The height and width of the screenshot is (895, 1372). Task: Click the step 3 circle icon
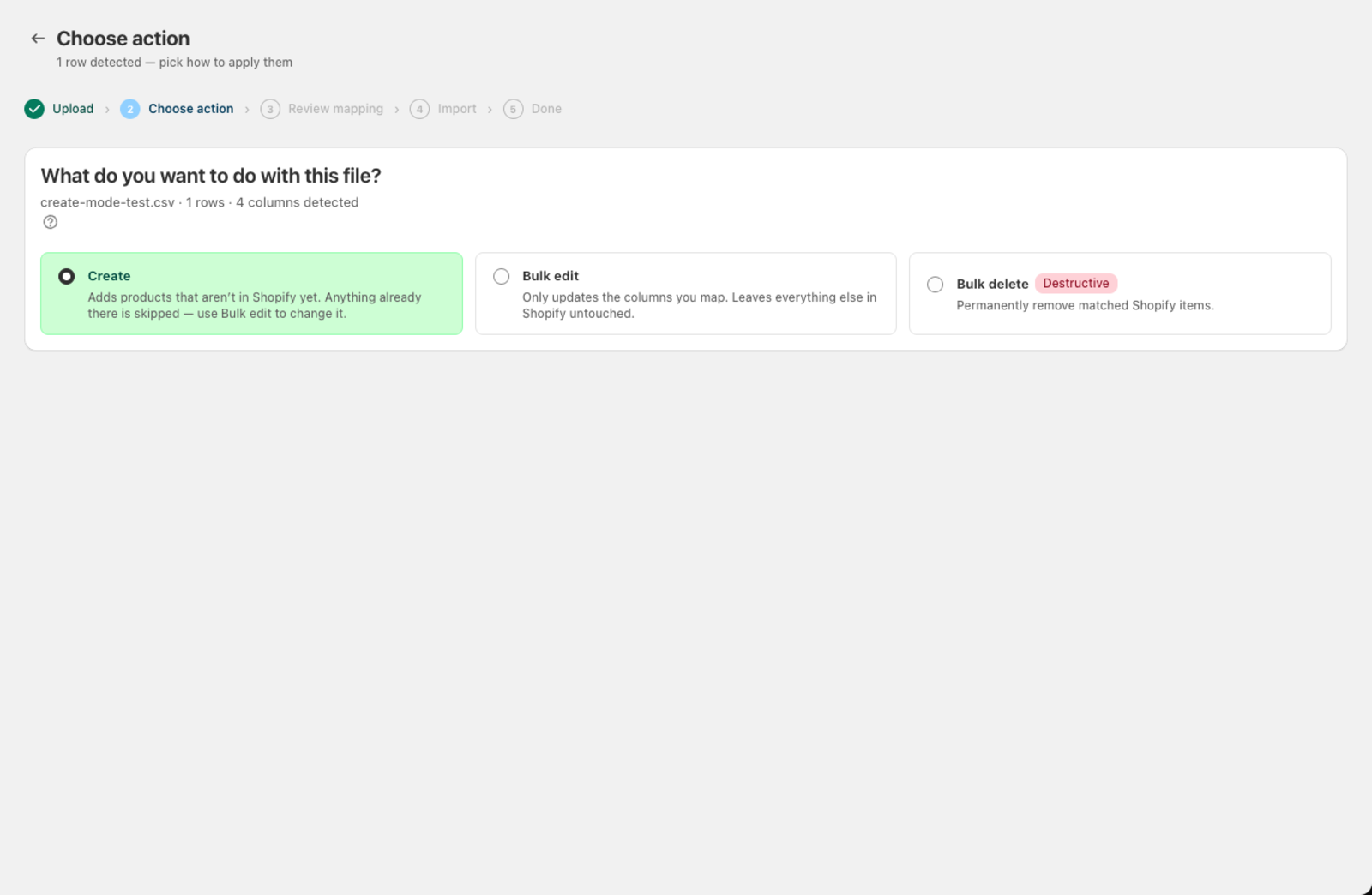(x=270, y=109)
